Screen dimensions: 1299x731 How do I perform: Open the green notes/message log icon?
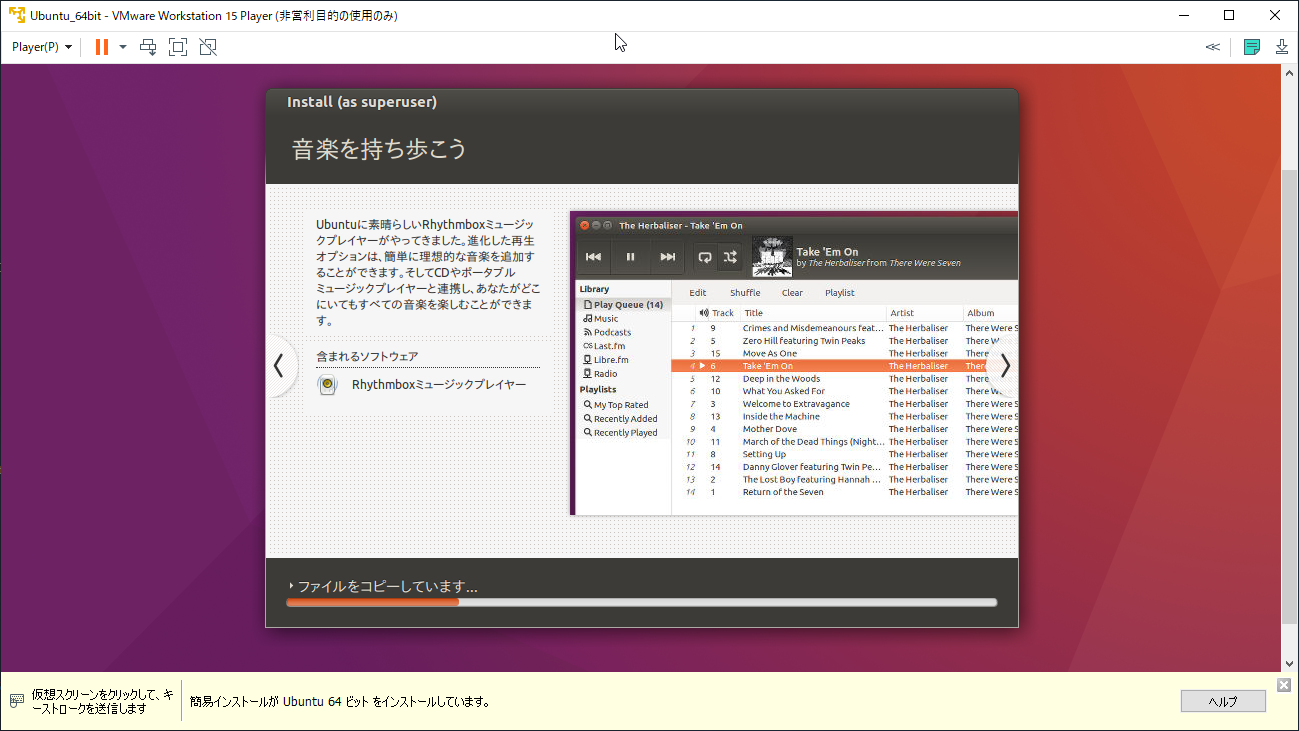click(x=1251, y=47)
